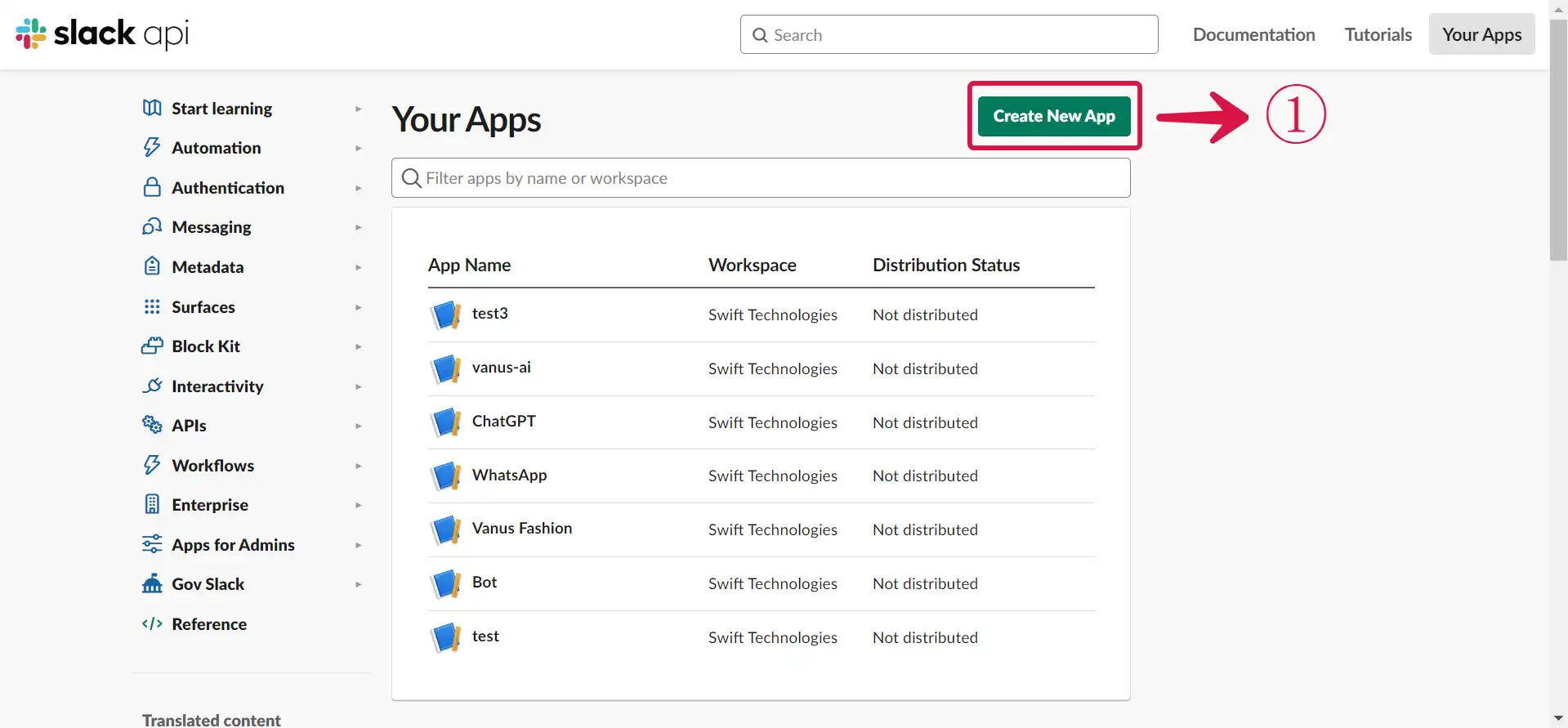Open the test3 app link
Image resolution: width=1568 pixels, height=728 pixels.
click(x=490, y=313)
